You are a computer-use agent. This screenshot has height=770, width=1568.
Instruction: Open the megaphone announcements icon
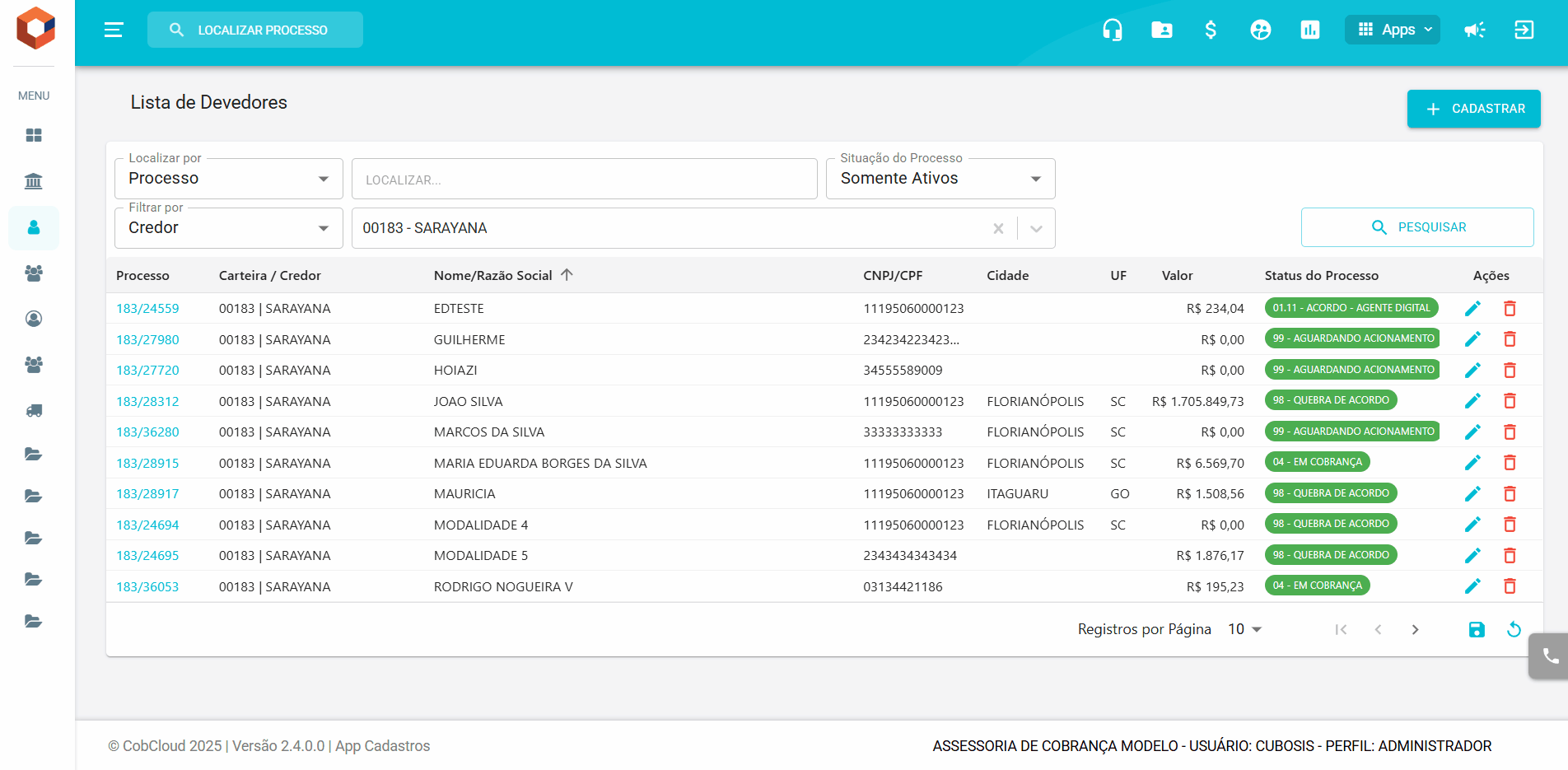[1475, 30]
